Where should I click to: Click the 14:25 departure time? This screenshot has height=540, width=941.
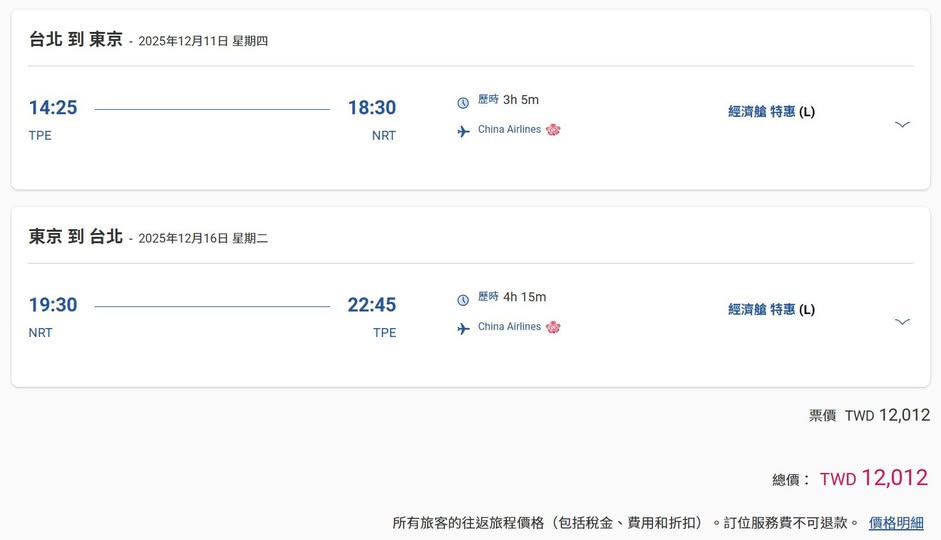pos(53,108)
